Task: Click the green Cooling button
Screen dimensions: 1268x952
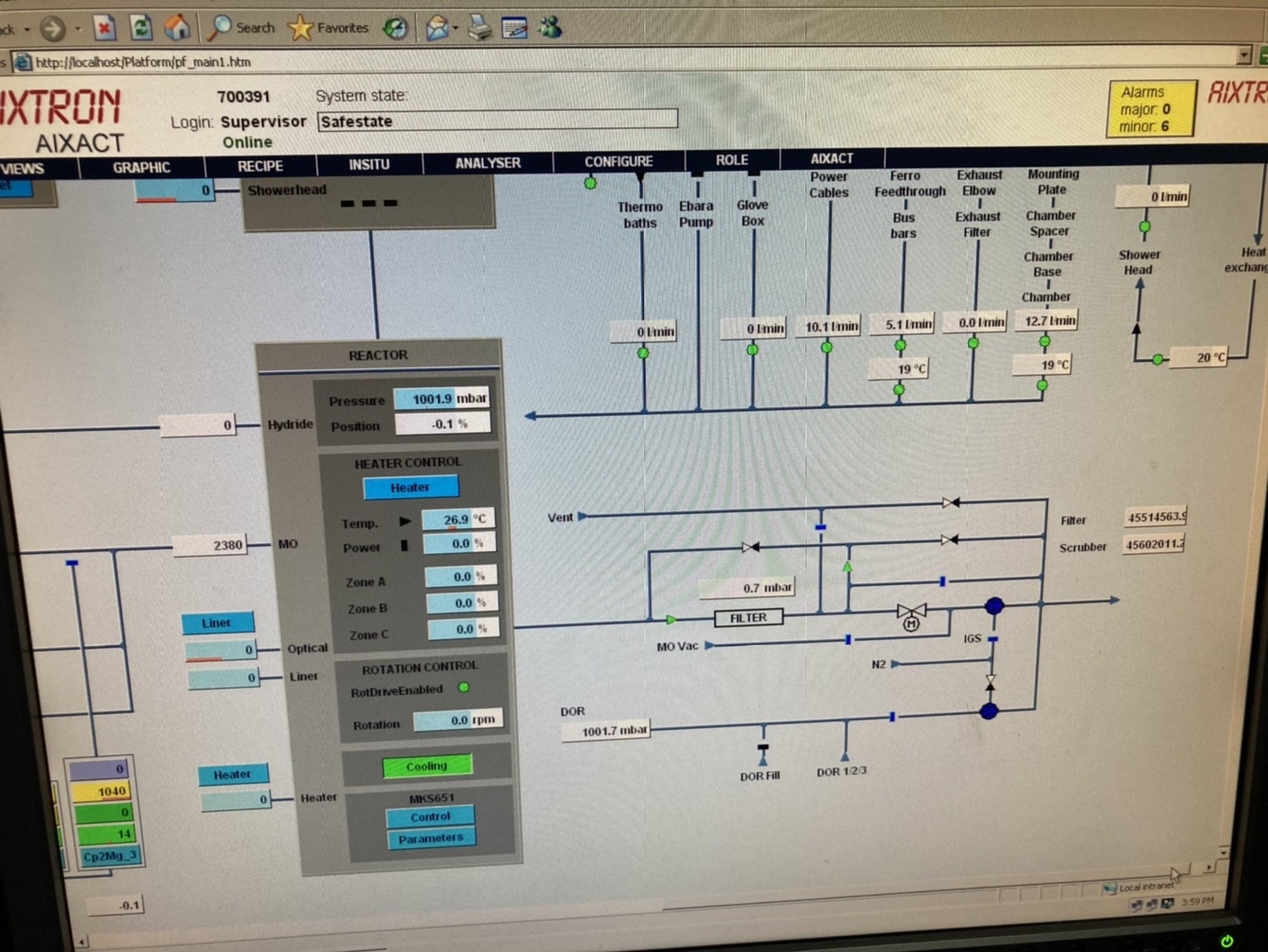Action: pyautogui.click(x=426, y=766)
